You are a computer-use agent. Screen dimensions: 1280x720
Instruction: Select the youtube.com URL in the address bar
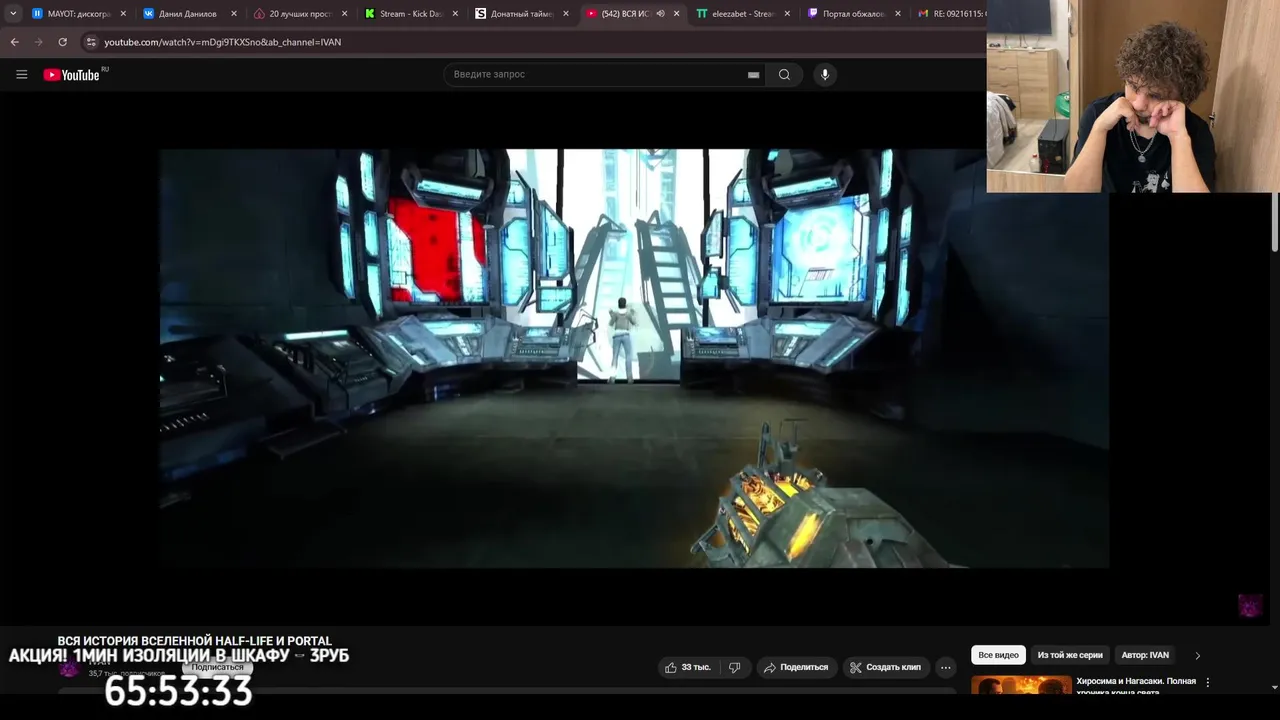(222, 42)
